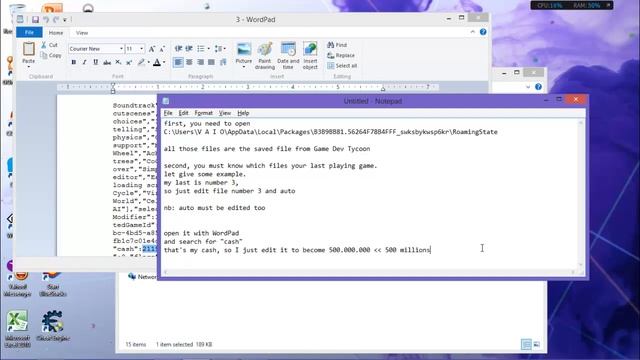
Task: Click the text highlight color marker
Action: point(141,62)
